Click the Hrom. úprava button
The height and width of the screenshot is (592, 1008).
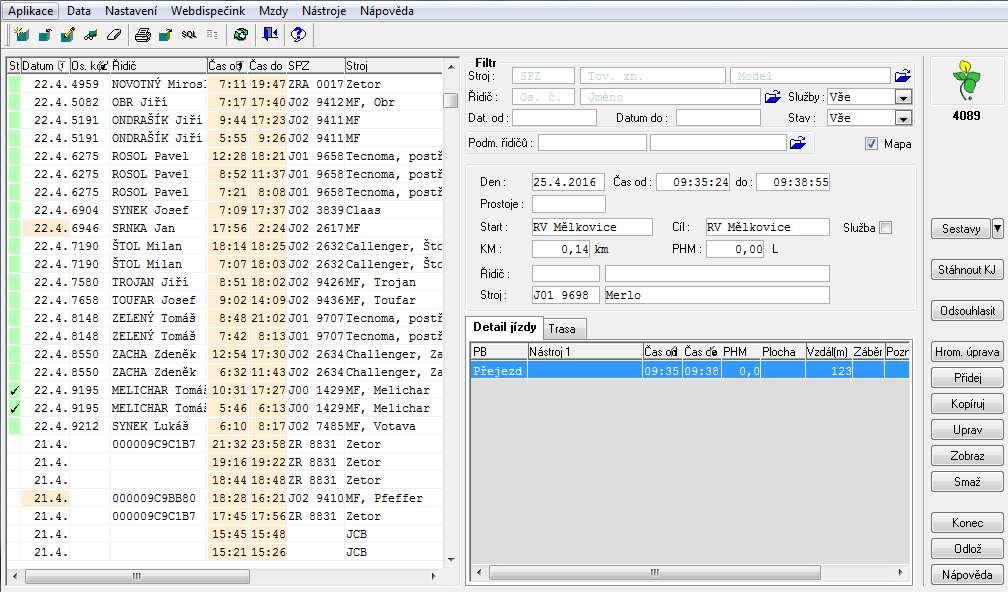[967, 352]
